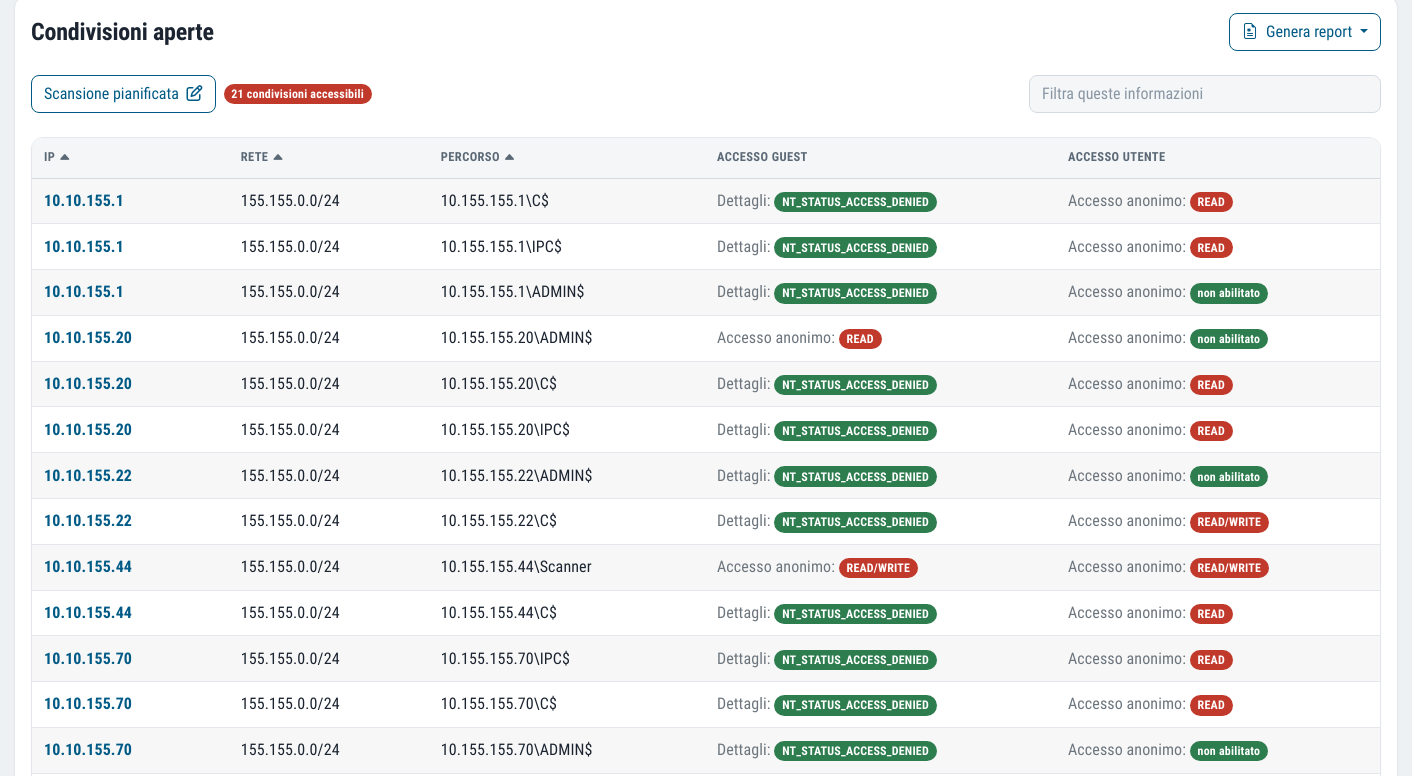Sort the table by PERCORSO column
The height and width of the screenshot is (776, 1412).
pyautogui.click(x=478, y=157)
